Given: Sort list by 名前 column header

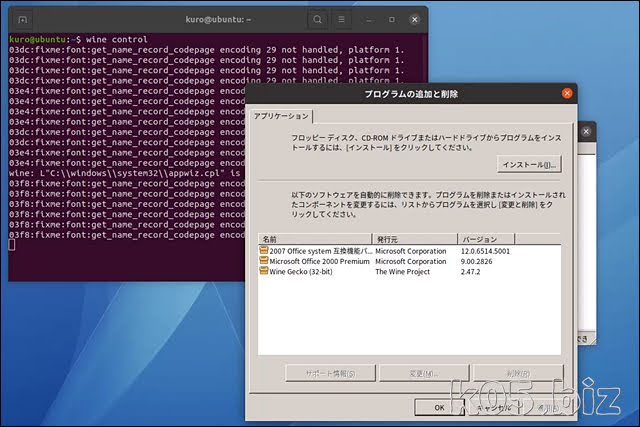Looking at the screenshot, I should click(315, 239).
